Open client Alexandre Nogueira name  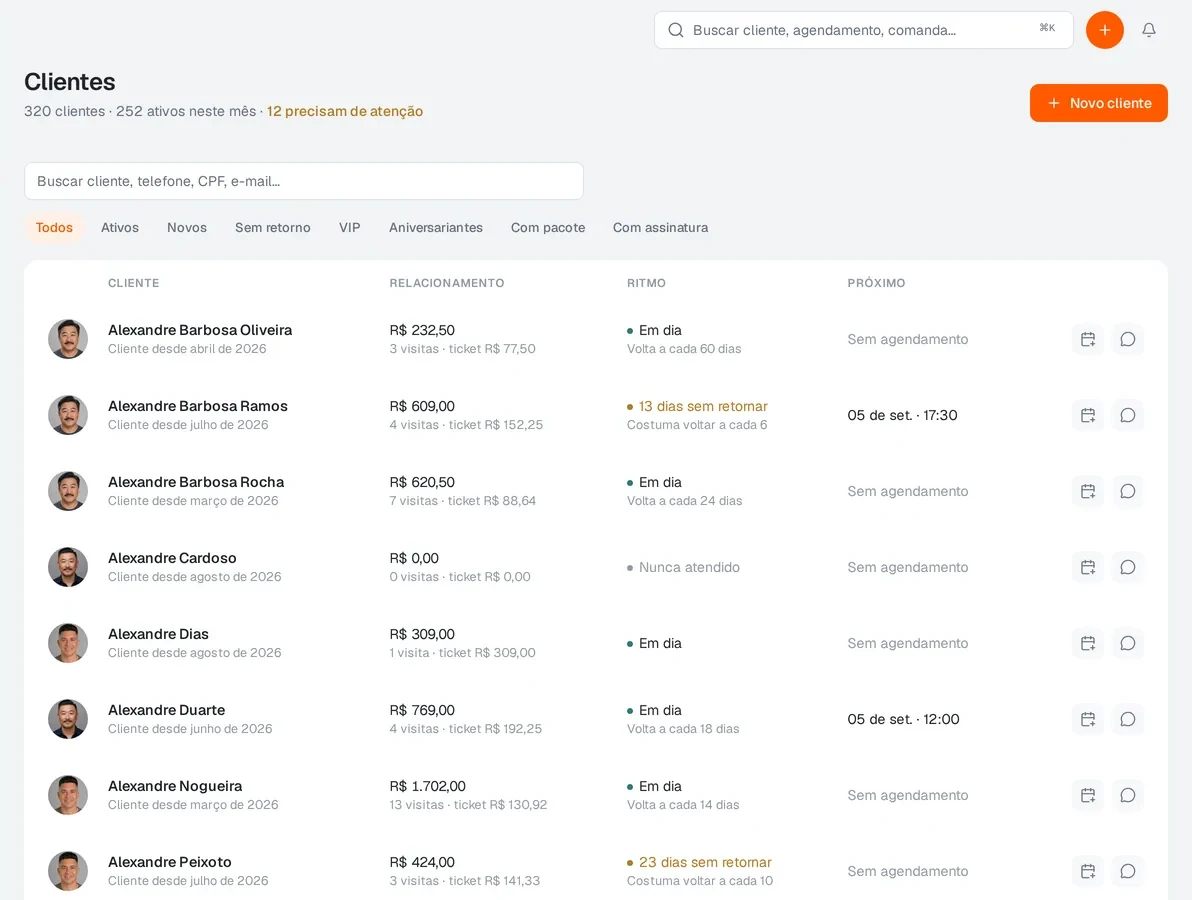pos(175,786)
